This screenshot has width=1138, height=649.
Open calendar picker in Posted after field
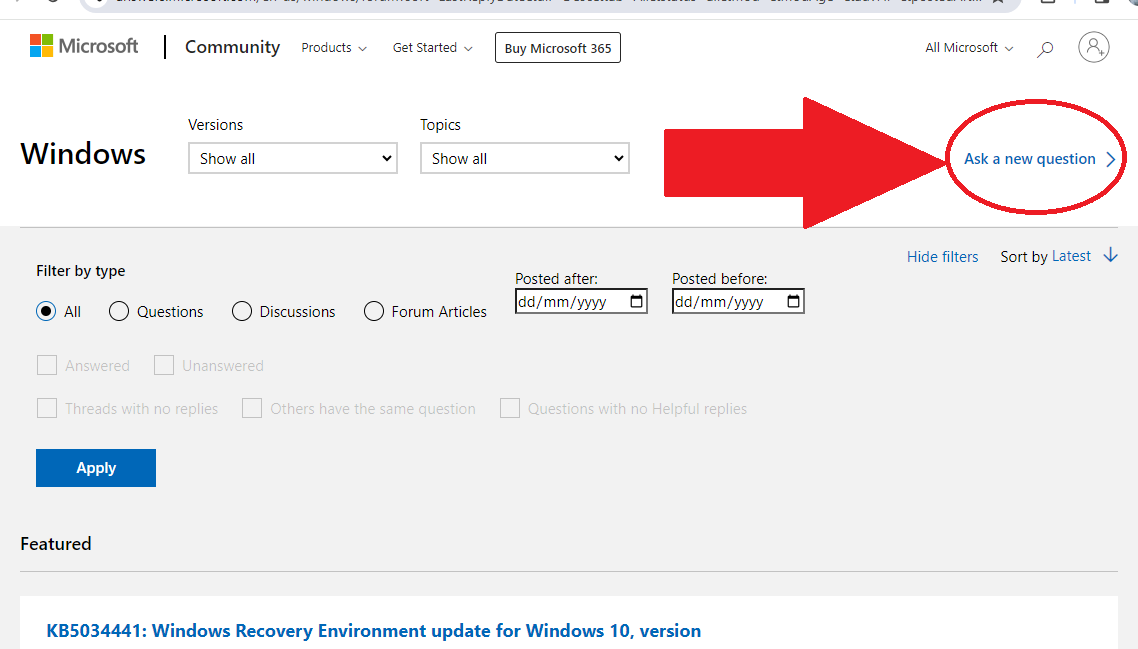click(636, 301)
